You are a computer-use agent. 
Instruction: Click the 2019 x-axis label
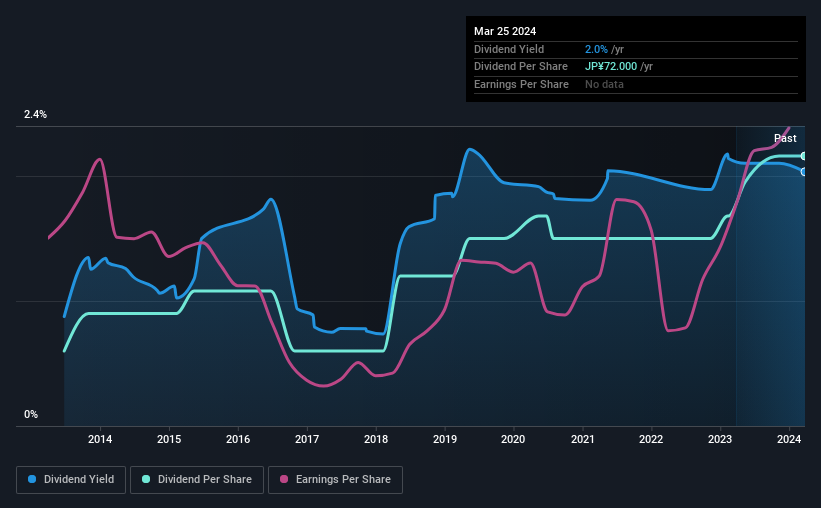coord(445,439)
